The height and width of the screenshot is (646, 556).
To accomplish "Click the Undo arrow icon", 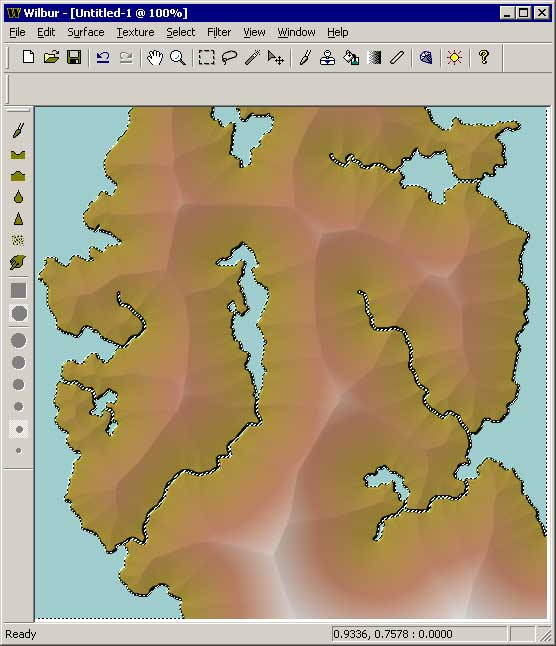I will tap(103, 57).
